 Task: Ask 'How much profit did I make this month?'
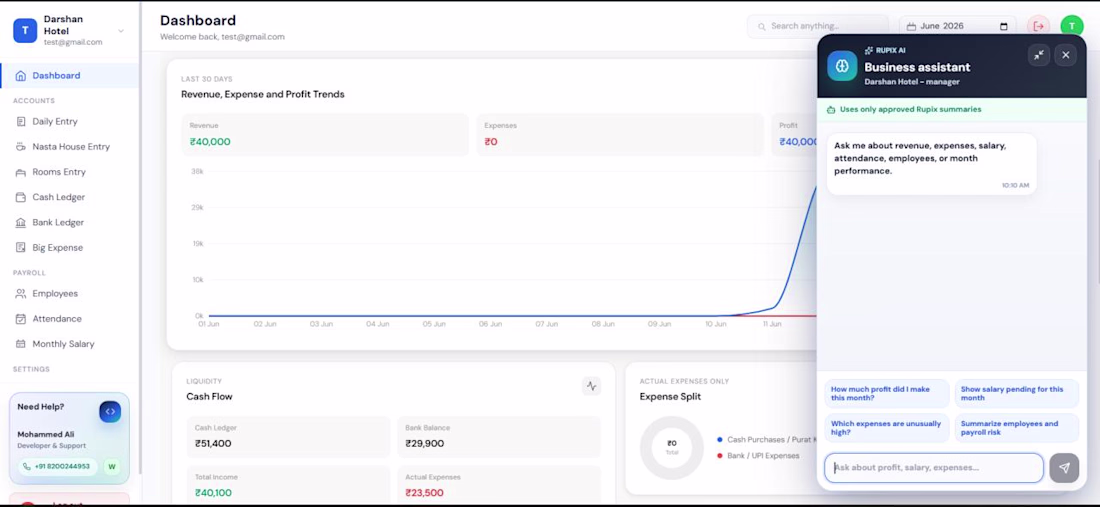click(x=887, y=393)
